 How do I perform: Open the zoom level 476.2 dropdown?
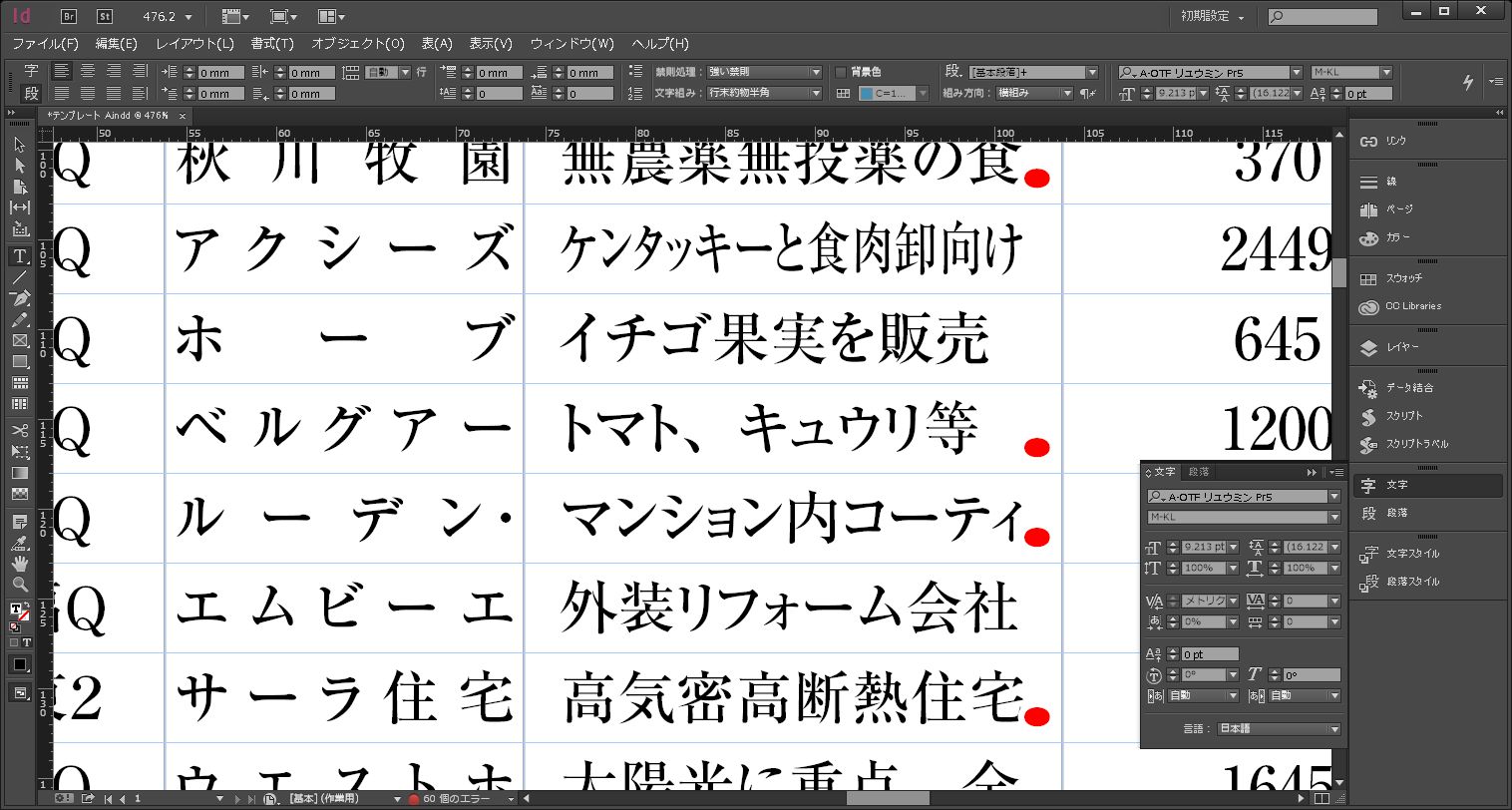[x=189, y=17]
